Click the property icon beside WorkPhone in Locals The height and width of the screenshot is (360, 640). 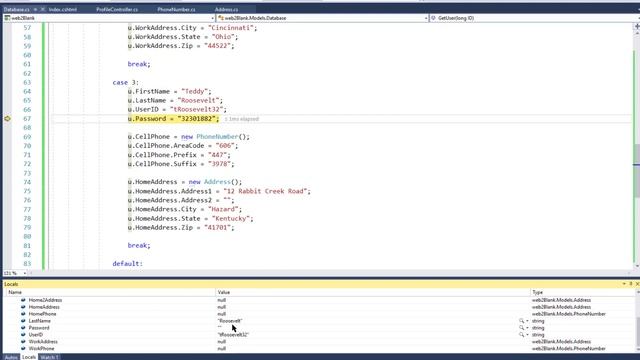23,349
